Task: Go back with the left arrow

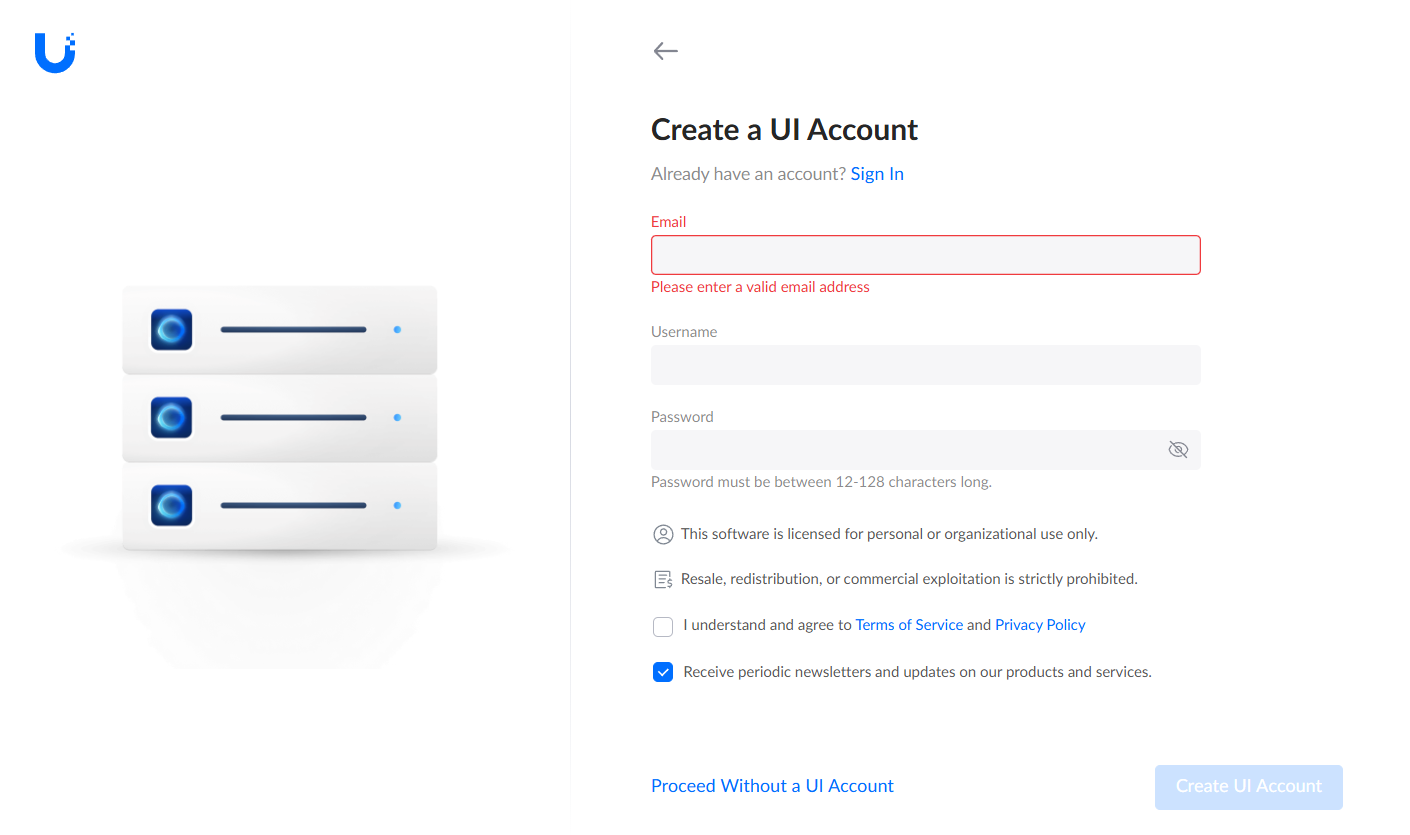Action: tap(665, 51)
